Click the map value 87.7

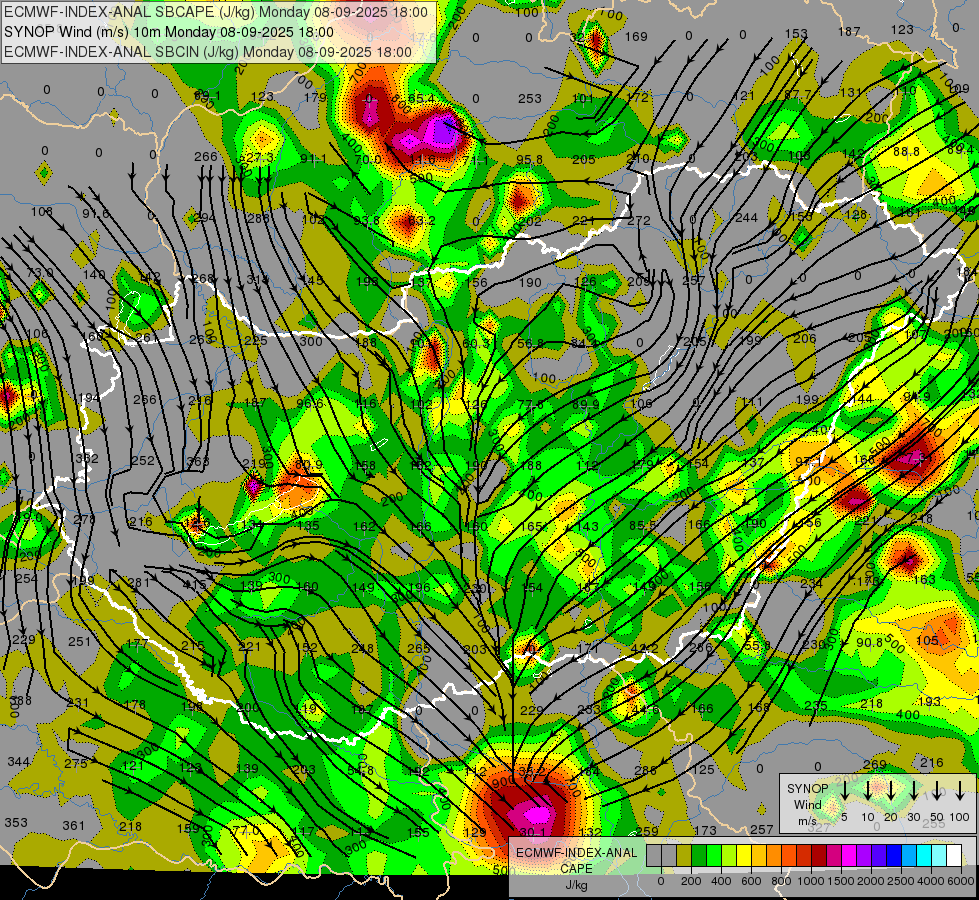[x=797, y=94]
